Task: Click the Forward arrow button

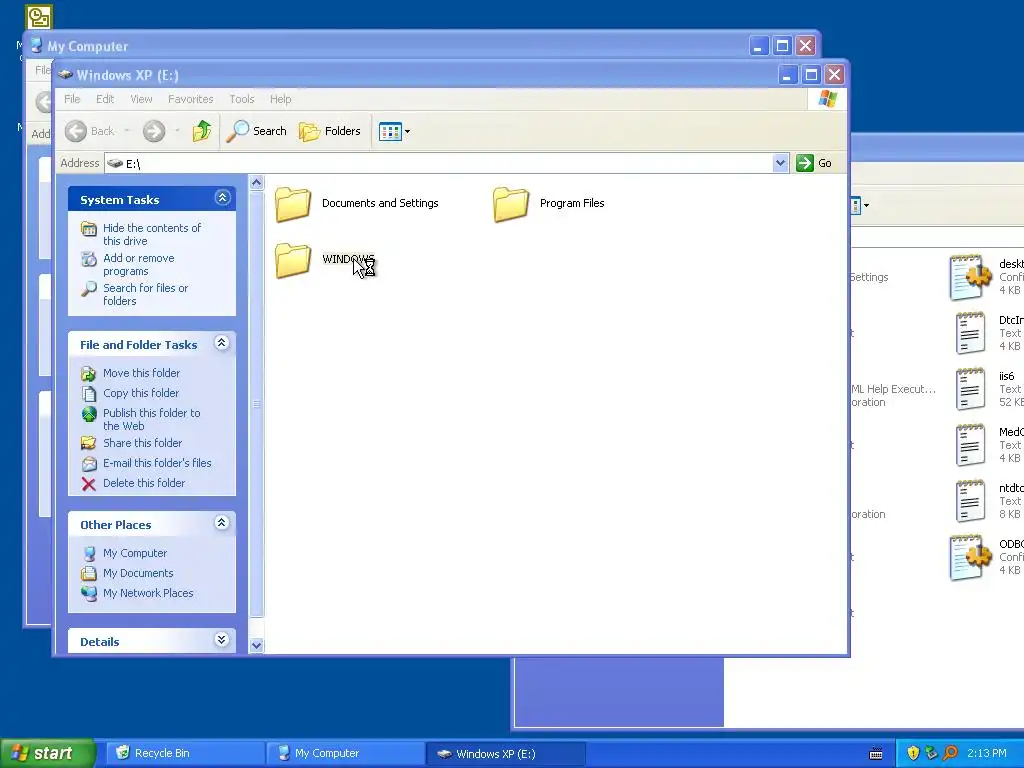Action: click(x=154, y=131)
